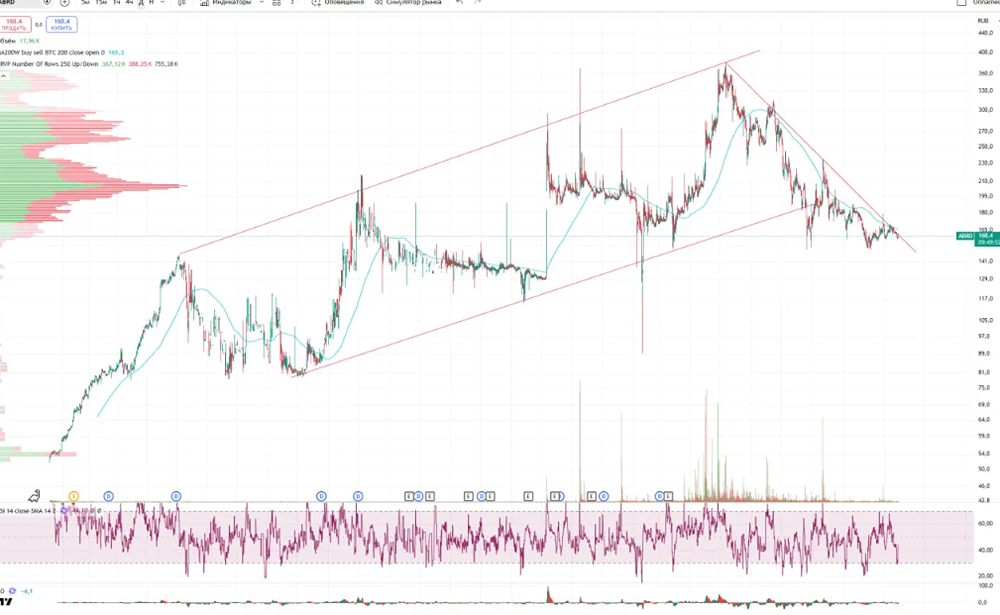Select the daily Д timeframe
The height and width of the screenshot is (615, 1000).
(x=141, y=3)
